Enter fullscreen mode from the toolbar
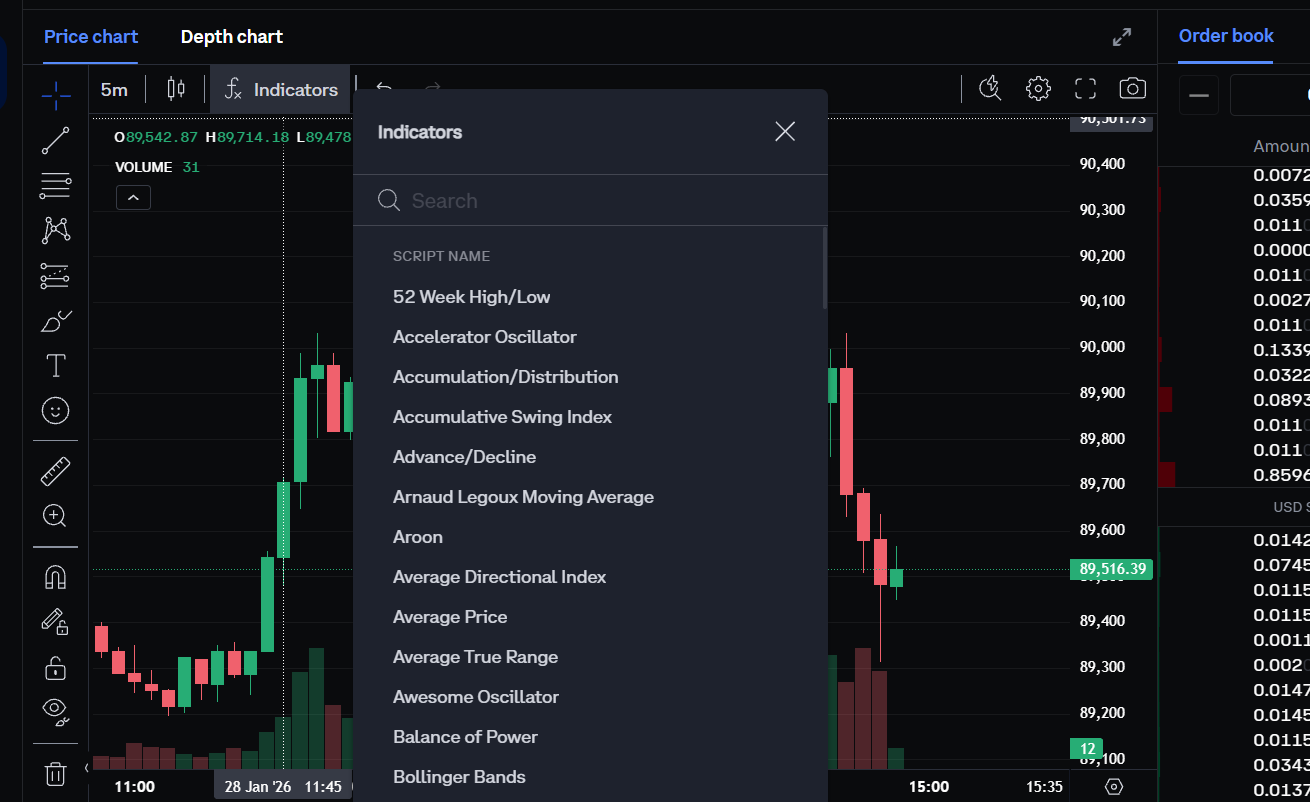 (1084, 88)
